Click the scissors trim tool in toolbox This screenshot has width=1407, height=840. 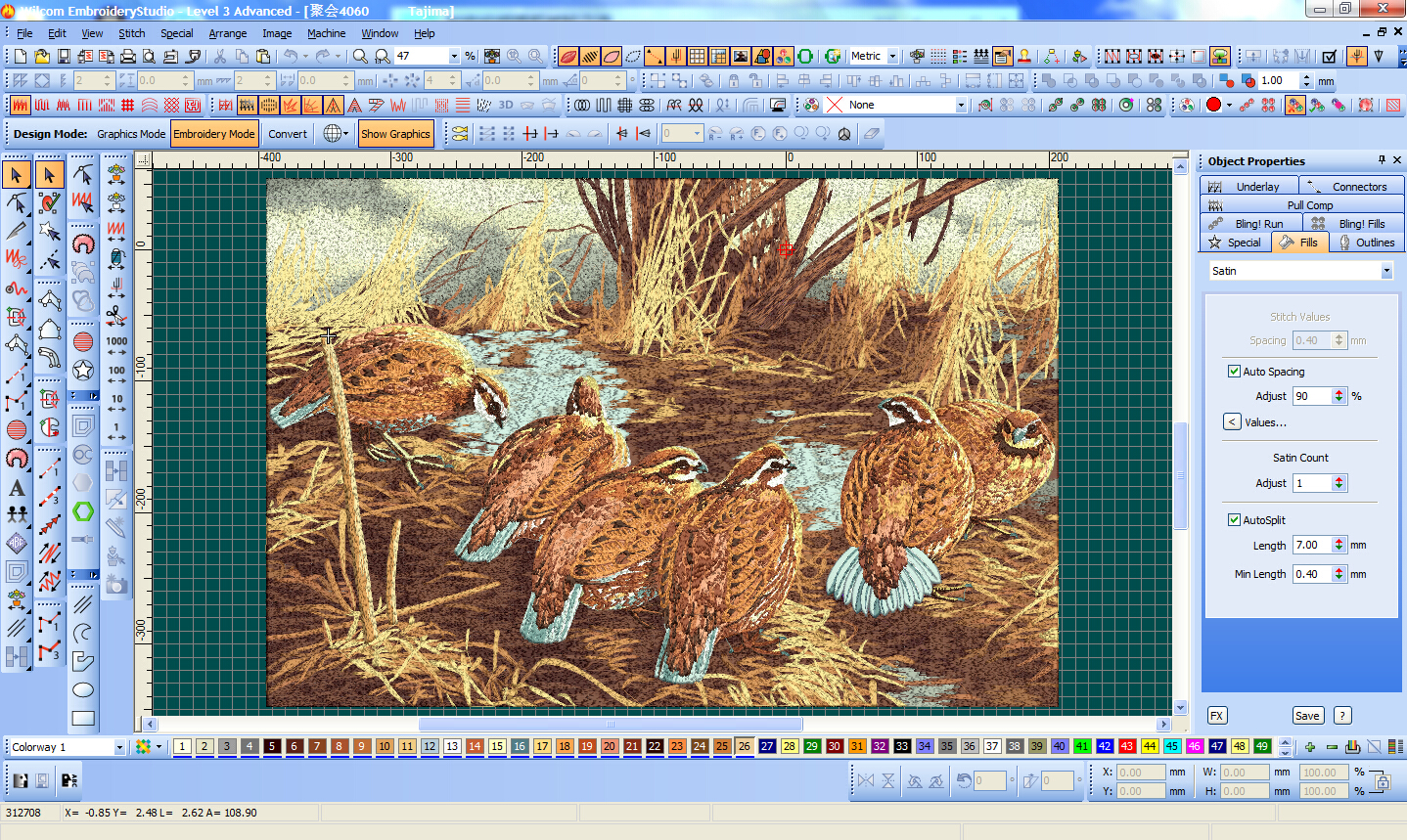116,315
